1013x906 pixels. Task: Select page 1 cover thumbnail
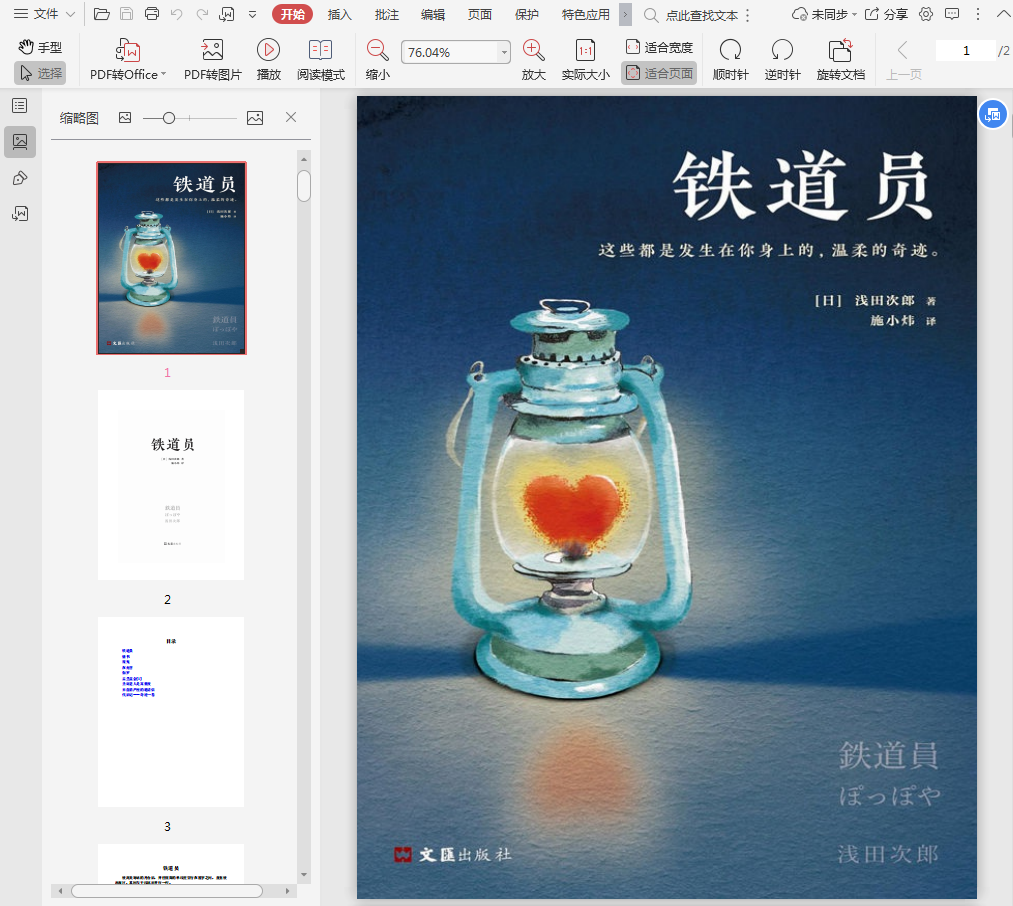pos(171,258)
